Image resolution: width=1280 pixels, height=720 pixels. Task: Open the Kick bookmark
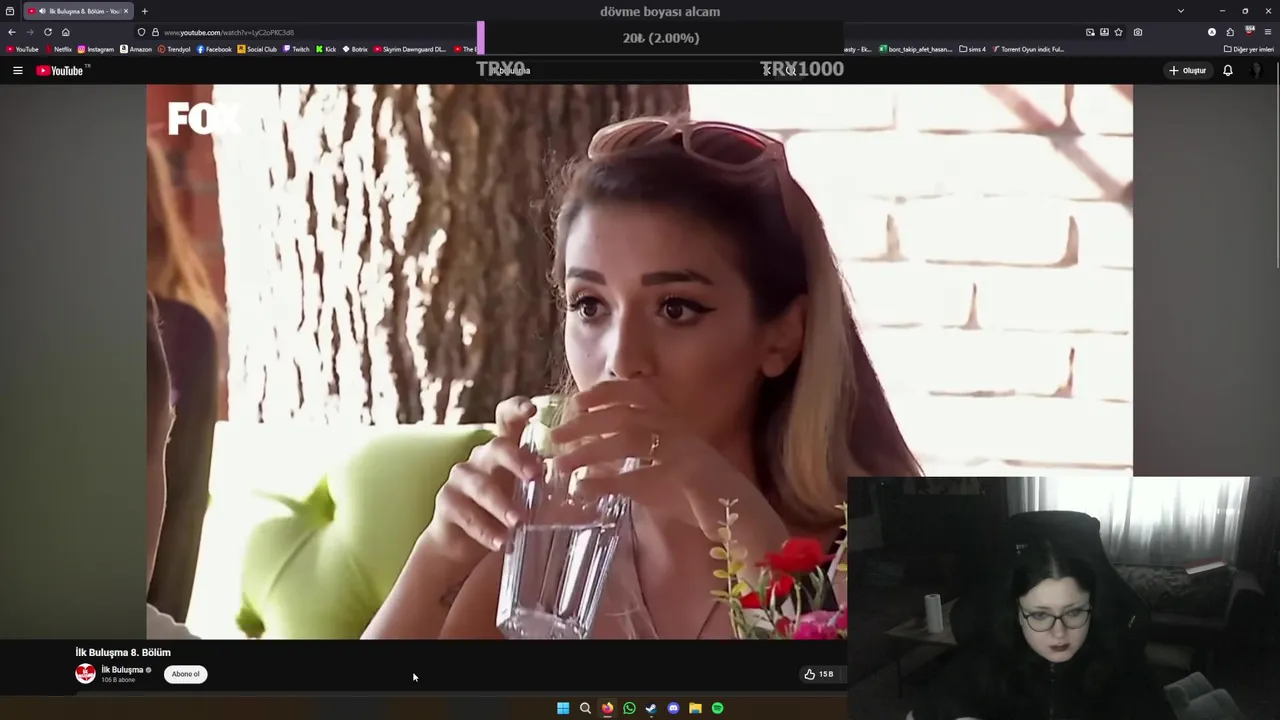tap(326, 49)
